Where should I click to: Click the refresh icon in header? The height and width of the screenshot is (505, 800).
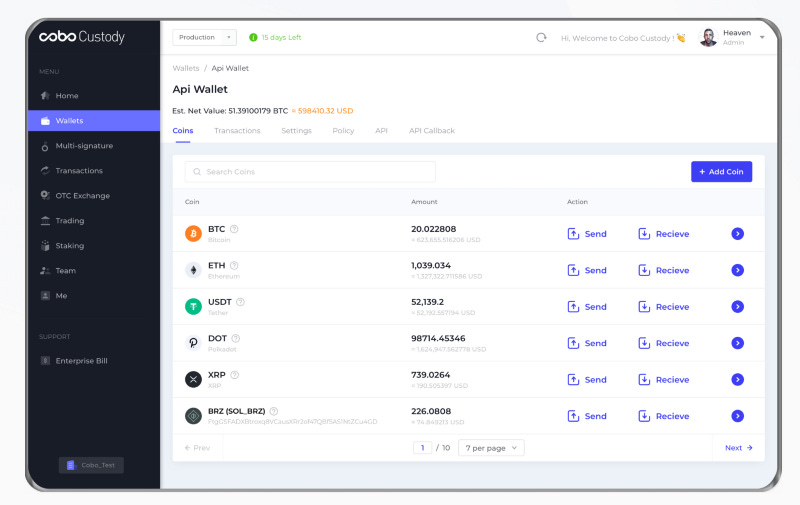coord(541,37)
